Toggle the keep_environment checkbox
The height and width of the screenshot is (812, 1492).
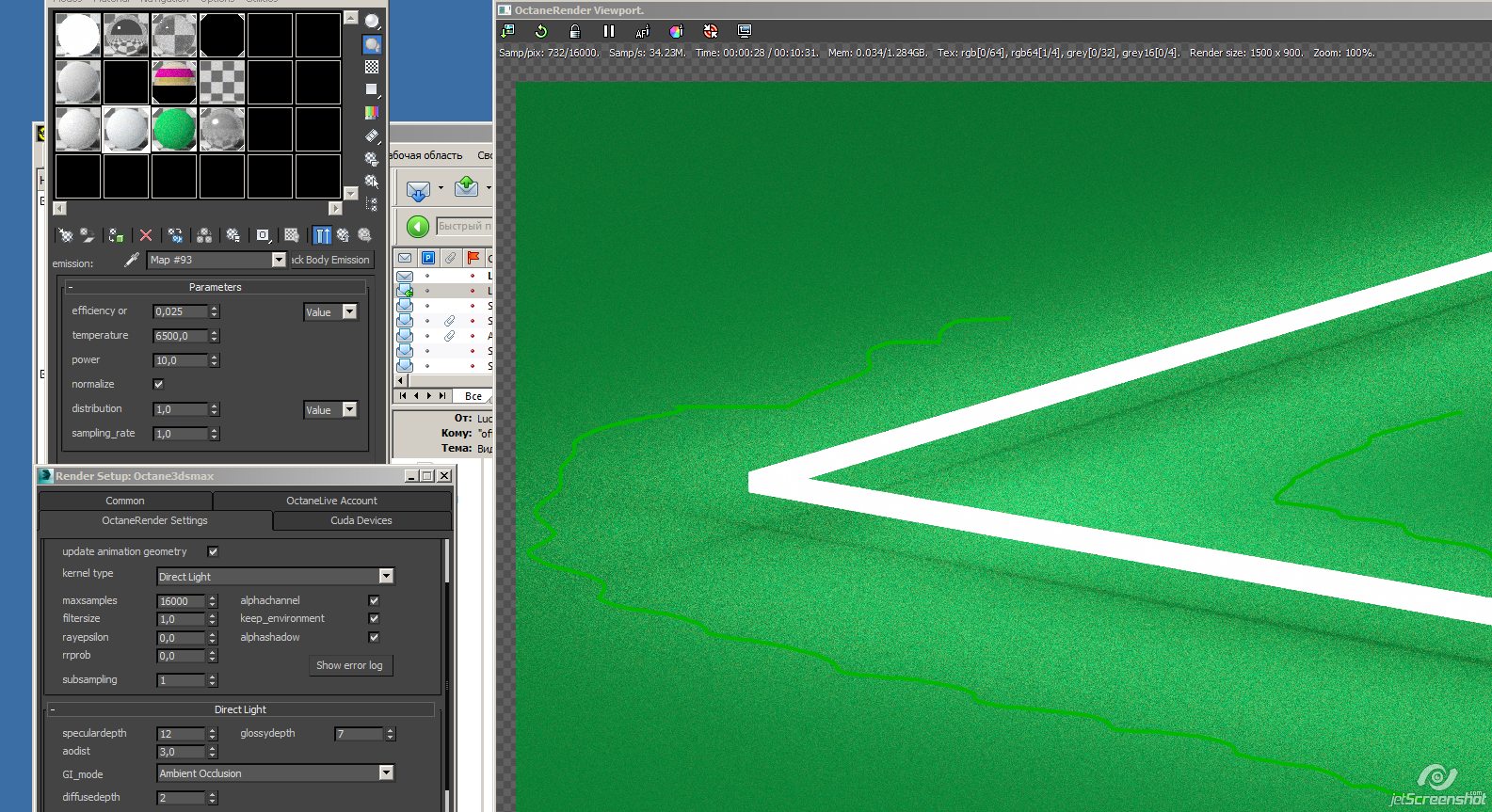[x=374, y=618]
